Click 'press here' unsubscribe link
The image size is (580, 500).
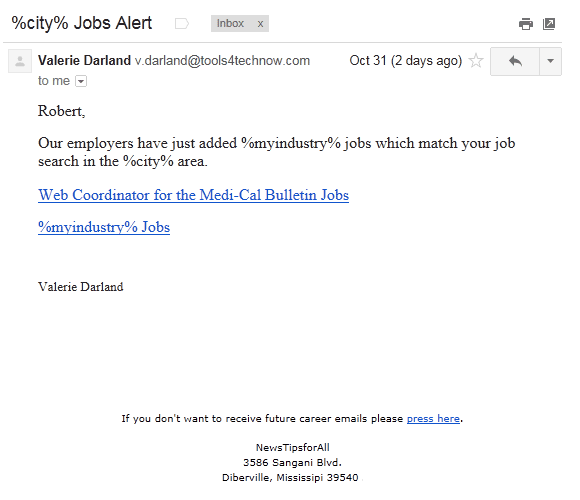point(433,419)
